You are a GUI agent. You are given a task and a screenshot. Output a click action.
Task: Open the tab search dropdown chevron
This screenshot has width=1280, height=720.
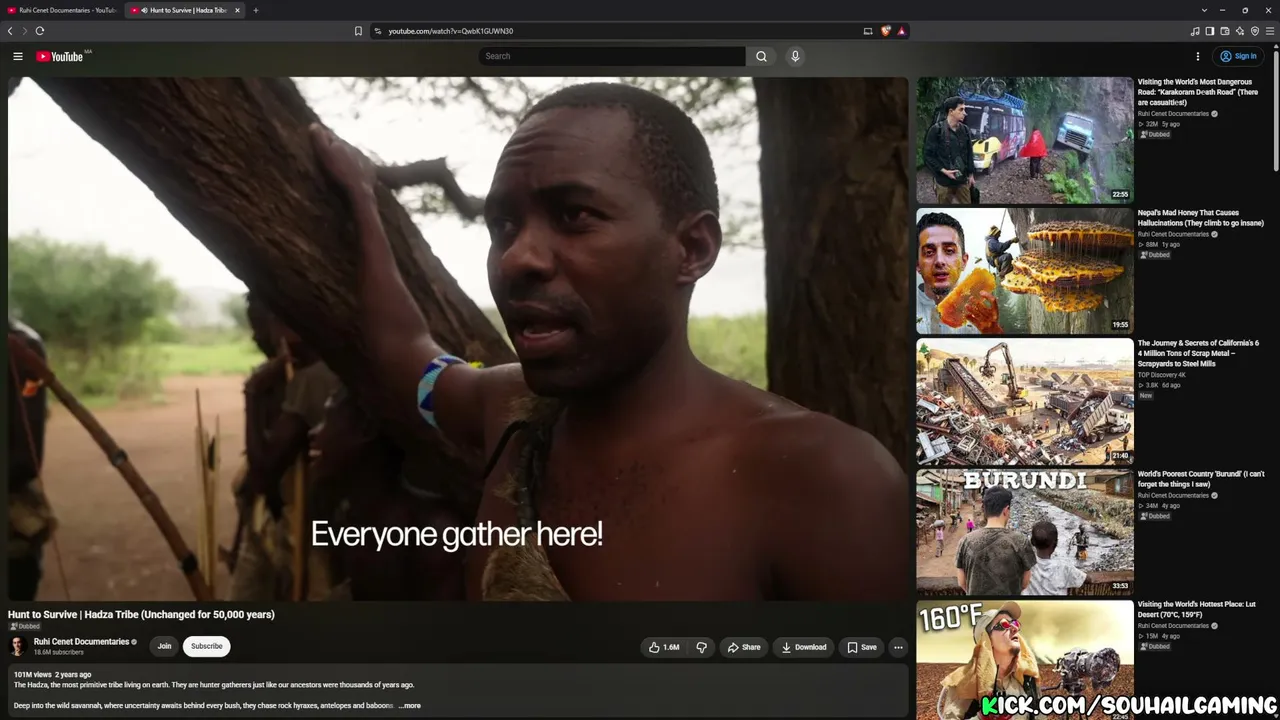point(1204,10)
